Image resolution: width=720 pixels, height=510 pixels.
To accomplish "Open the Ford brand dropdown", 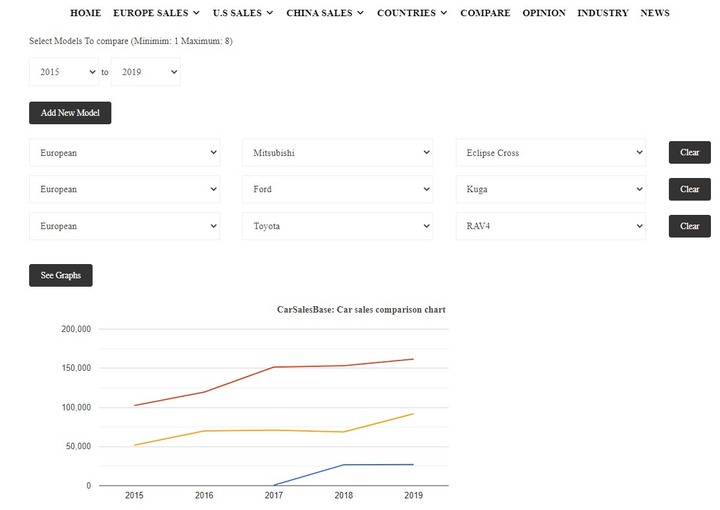I will 337,189.
